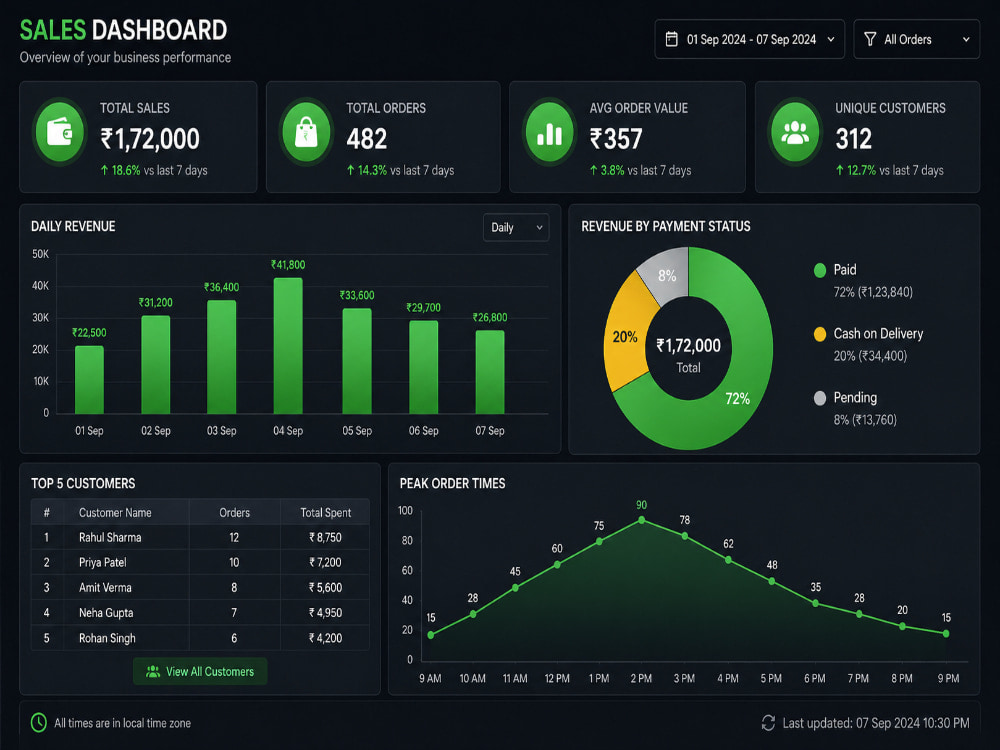Screen dimensions: 1000x750
Task: Sort by Customer Name column header
Action: (115, 512)
